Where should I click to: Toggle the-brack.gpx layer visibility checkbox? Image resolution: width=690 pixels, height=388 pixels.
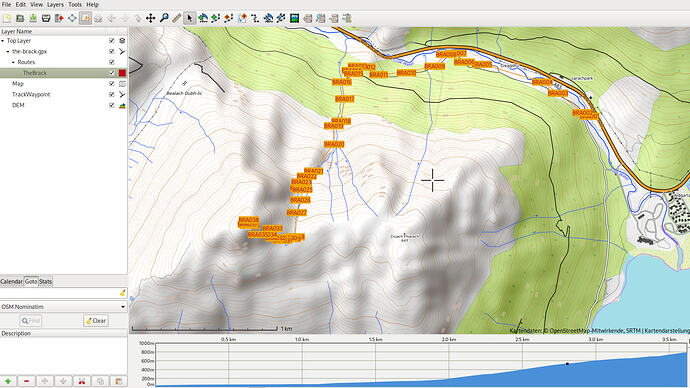[112, 51]
